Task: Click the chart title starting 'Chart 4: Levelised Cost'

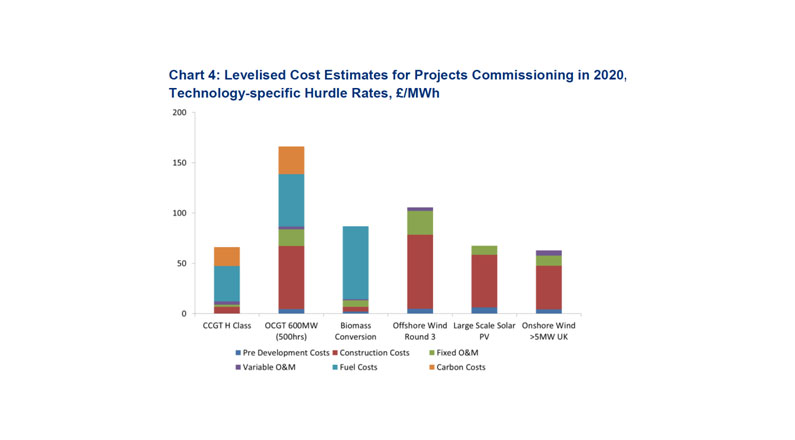Action: [398, 84]
